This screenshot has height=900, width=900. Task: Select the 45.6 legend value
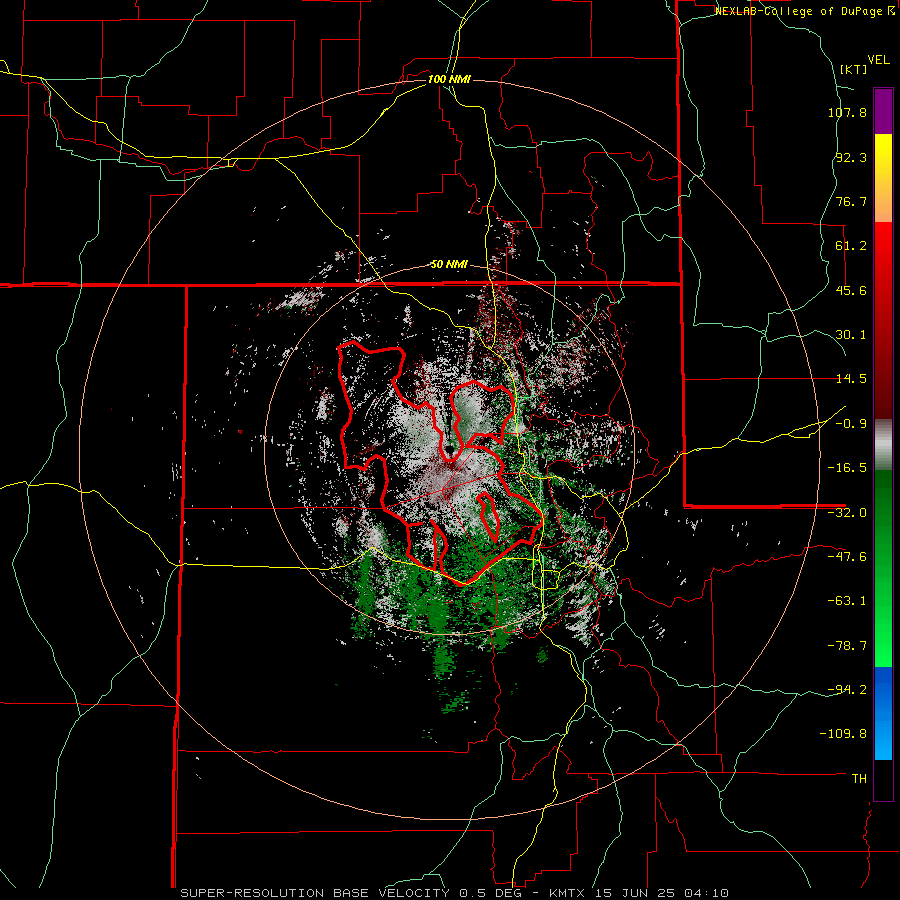point(851,290)
